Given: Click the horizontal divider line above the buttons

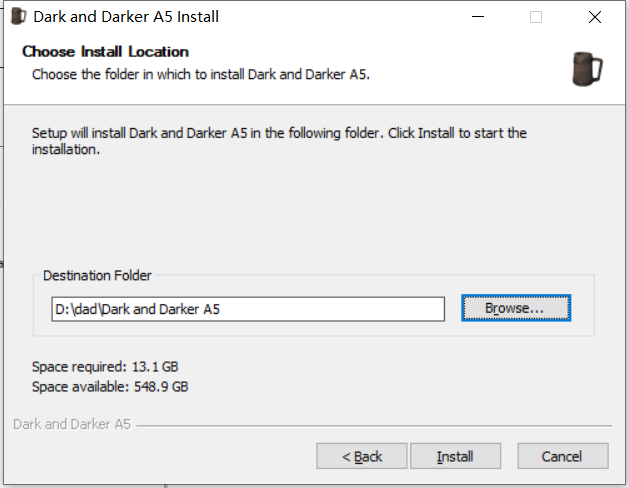Looking at the screenshot, I should click(374, 425).
